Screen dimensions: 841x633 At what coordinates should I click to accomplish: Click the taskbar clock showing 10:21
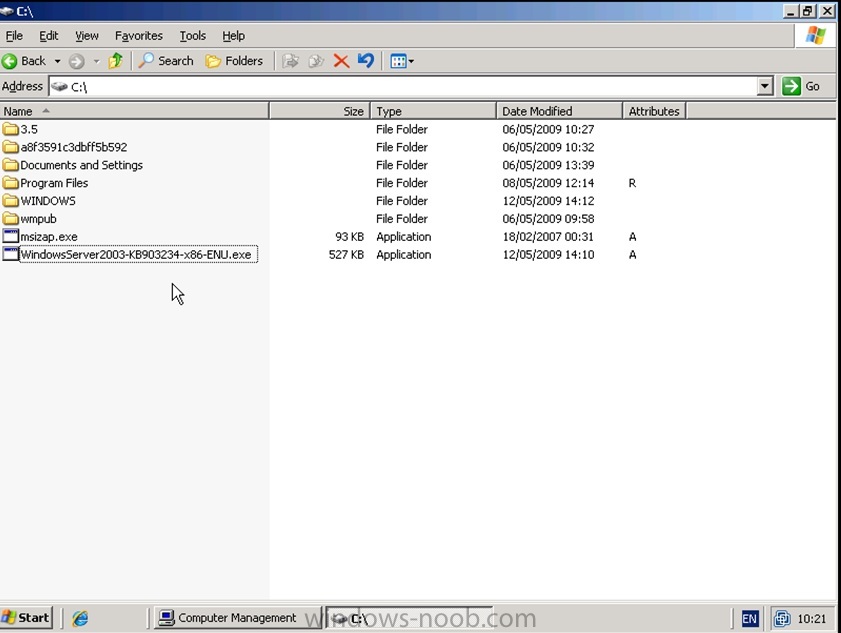pyautogui.click(x=812, y=619)
